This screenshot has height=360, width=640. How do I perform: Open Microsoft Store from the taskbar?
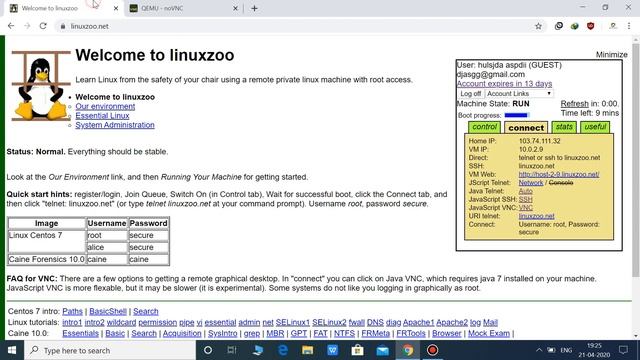[x=358, y=350]
